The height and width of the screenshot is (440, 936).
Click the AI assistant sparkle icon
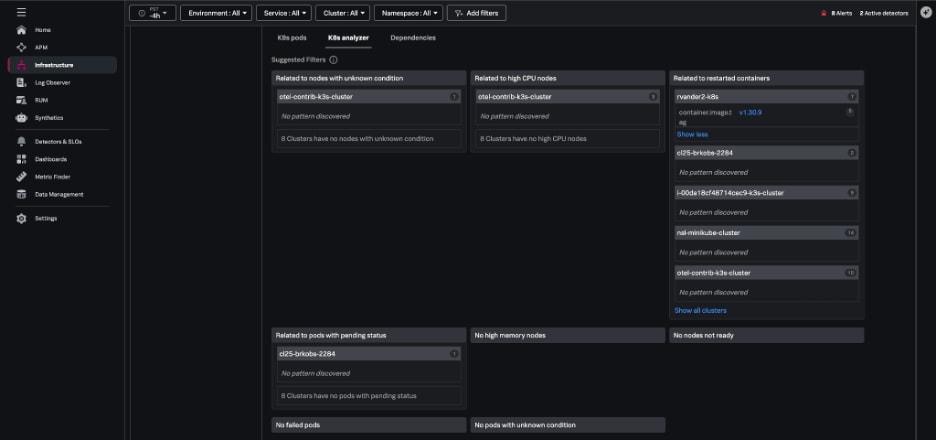click(926, 13)
